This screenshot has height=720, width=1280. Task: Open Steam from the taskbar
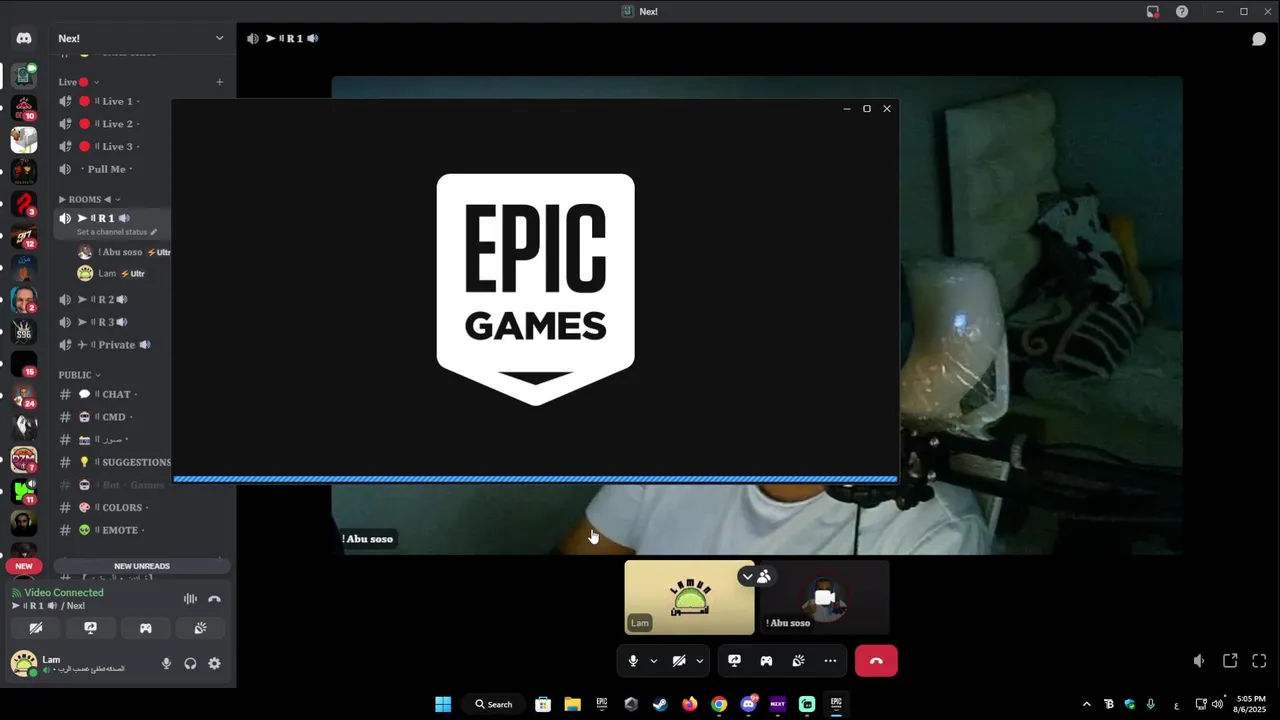click(660, 704)
